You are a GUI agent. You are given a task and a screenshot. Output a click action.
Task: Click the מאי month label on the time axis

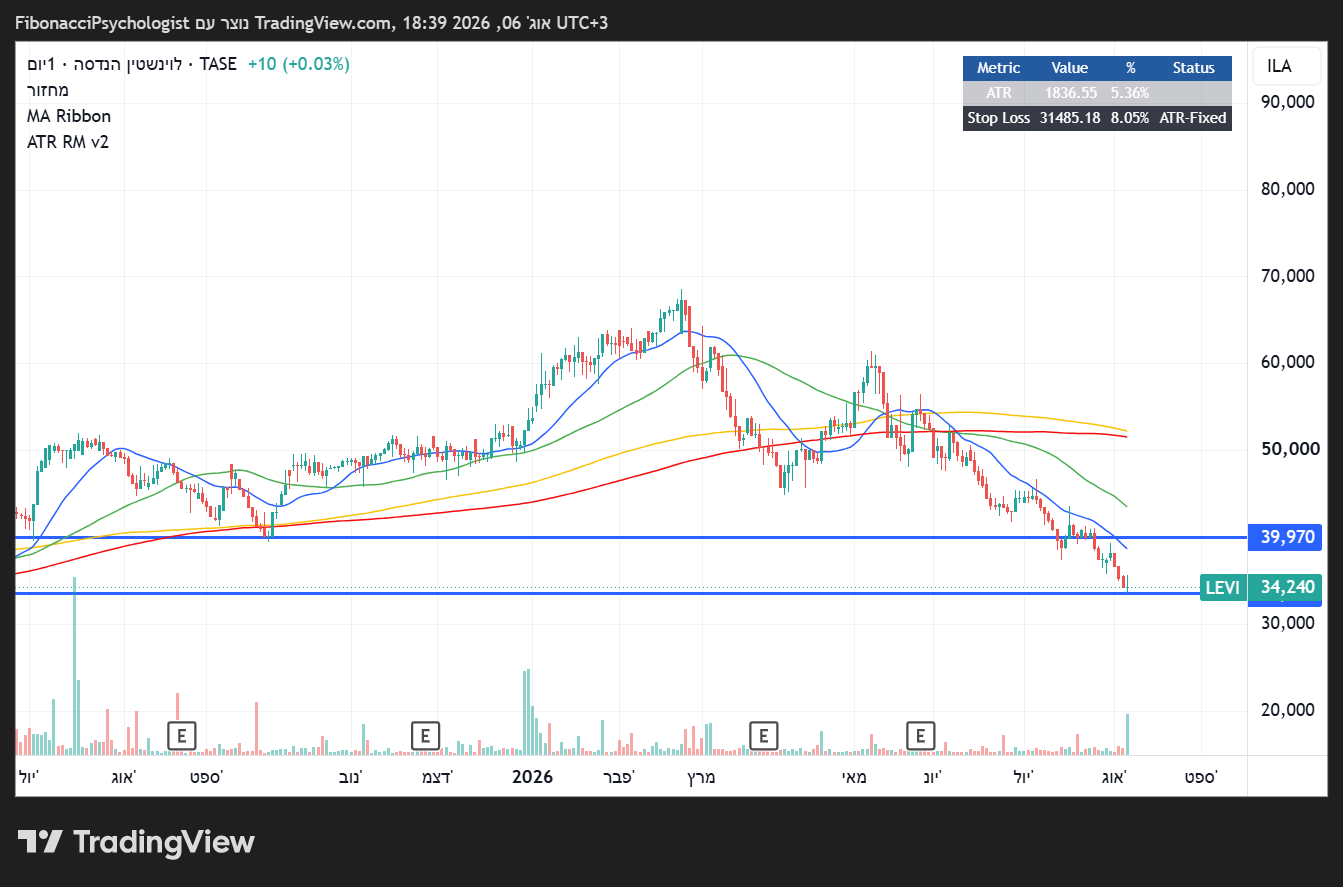coord(852,777)
